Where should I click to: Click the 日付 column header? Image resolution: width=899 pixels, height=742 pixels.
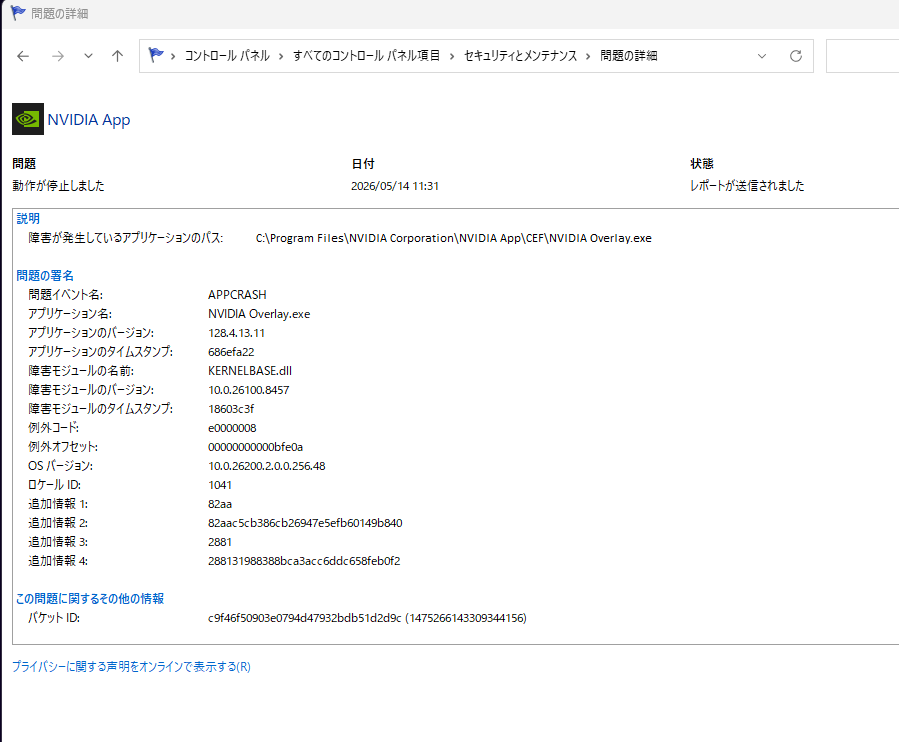tap(363, 164)
